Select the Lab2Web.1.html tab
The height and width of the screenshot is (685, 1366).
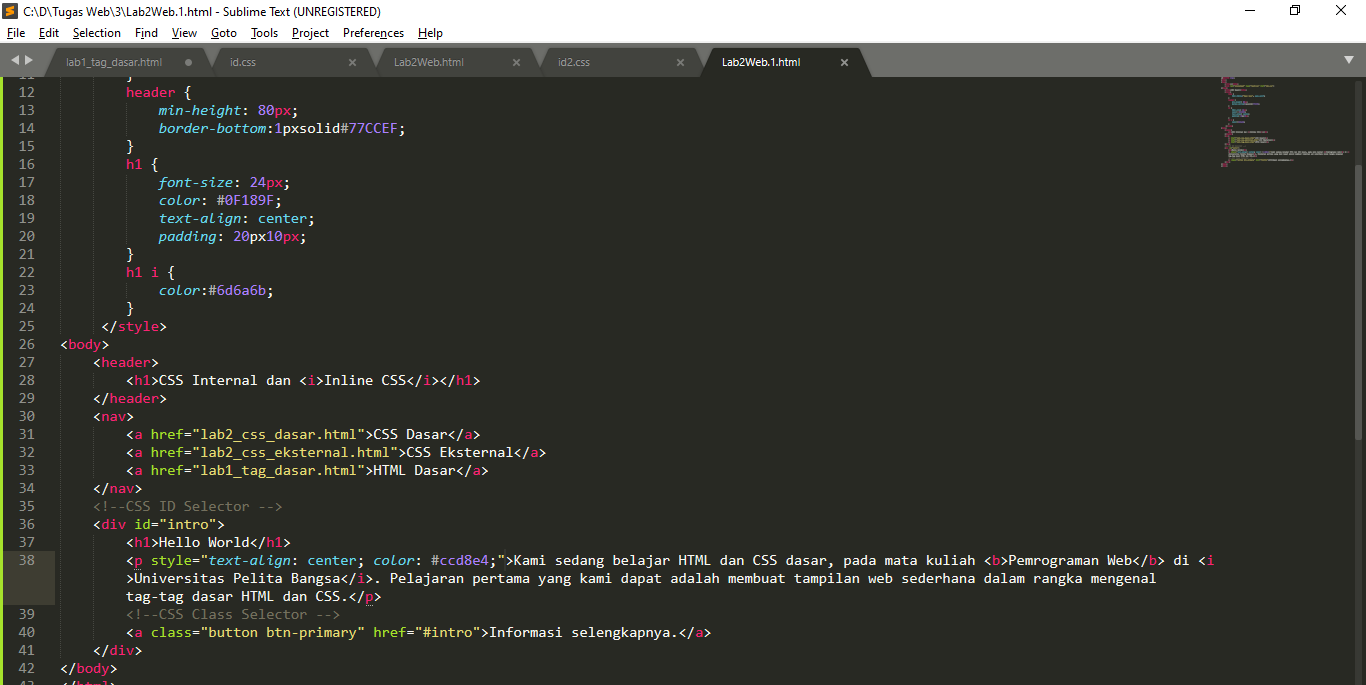click(x=761, y=62)
